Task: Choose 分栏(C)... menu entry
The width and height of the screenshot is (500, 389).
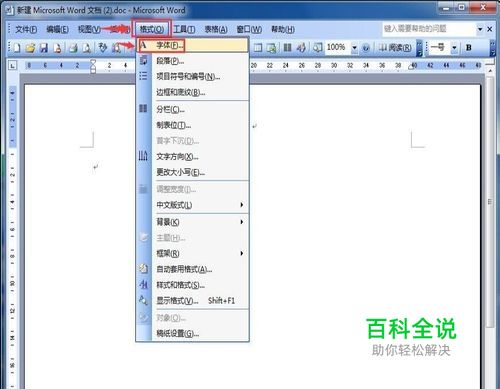Action: coord(192,109)
